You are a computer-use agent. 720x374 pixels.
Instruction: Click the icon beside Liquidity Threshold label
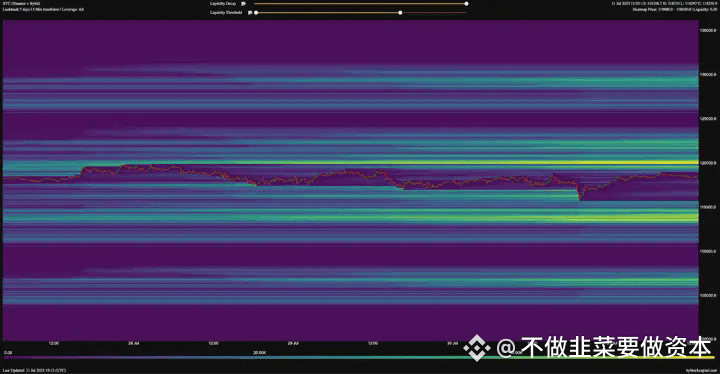point(250,13)
